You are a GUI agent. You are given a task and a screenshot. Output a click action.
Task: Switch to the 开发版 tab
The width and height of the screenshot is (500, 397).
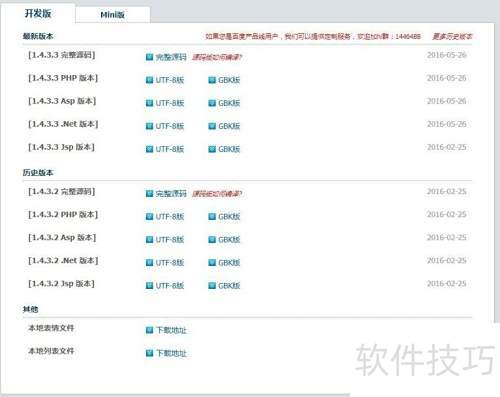[x=38, y=13]
